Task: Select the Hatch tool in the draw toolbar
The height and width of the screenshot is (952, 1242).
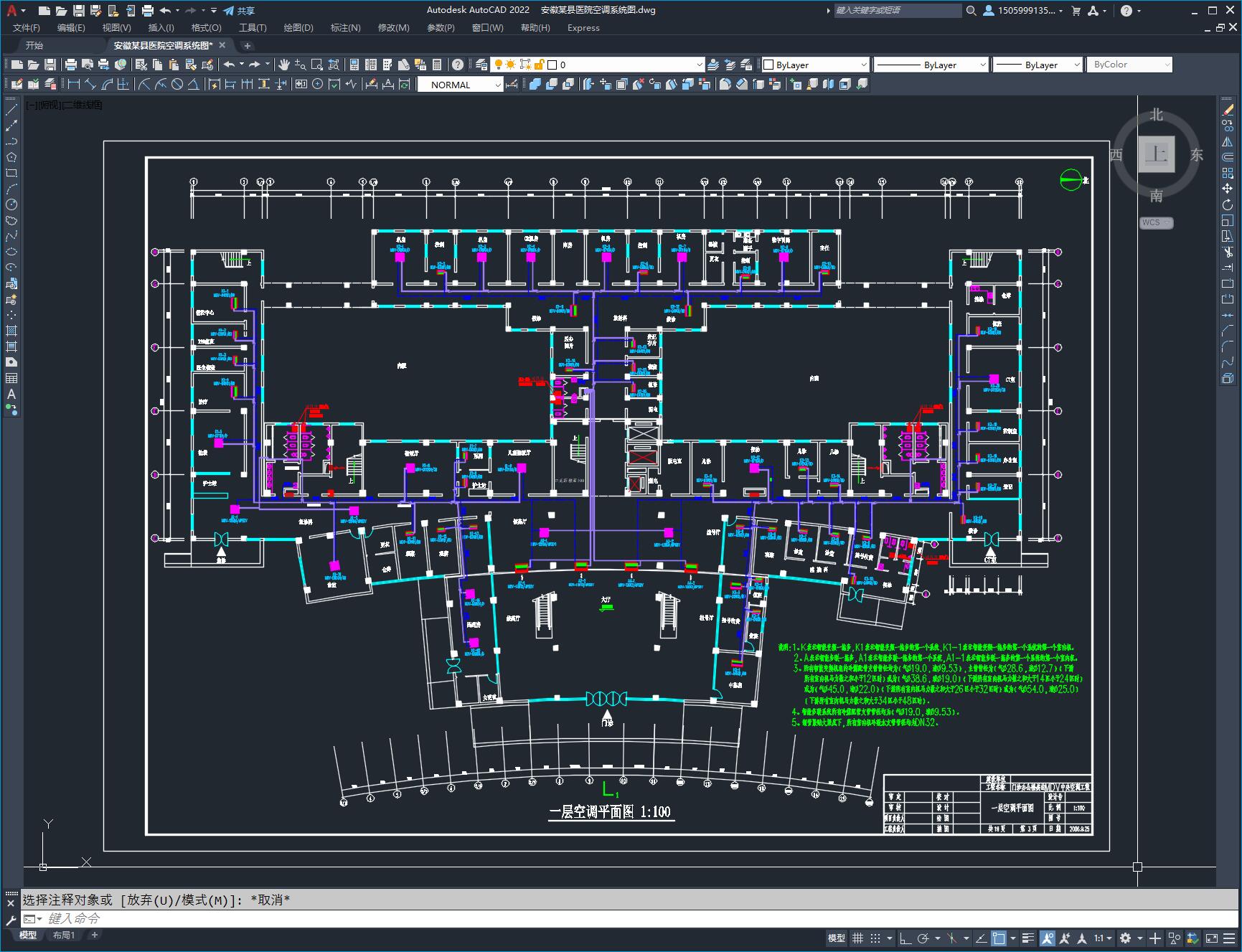Action: point(11,331)
